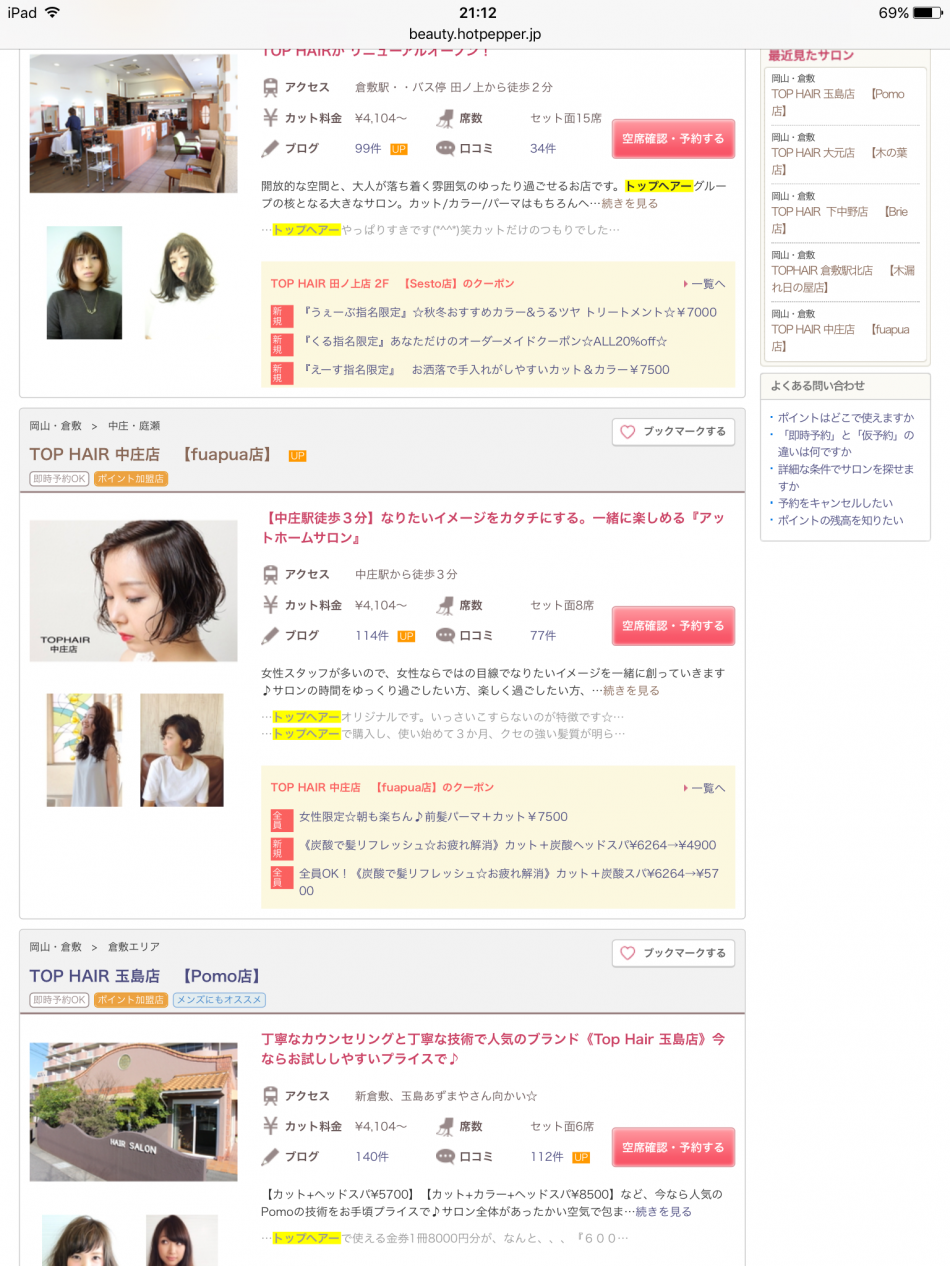Reserve at the salon with セット面15席
This screenshot has height=1266, width=950.
673,139
